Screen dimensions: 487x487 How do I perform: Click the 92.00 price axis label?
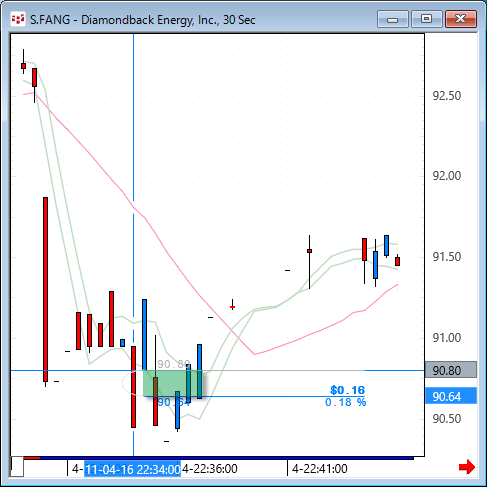pos(447,176)
